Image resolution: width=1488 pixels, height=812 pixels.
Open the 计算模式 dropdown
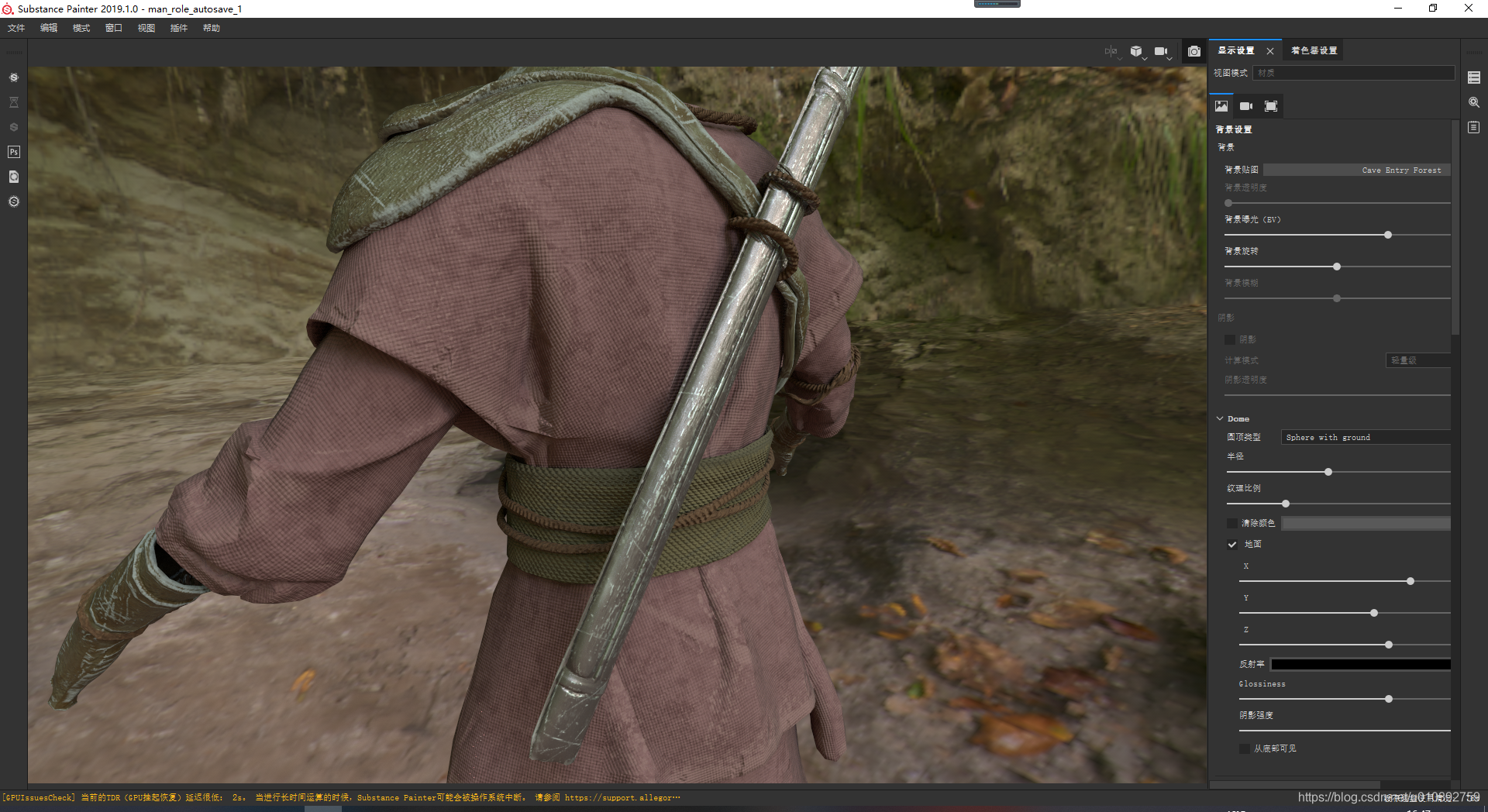(x=1417, y=360)
